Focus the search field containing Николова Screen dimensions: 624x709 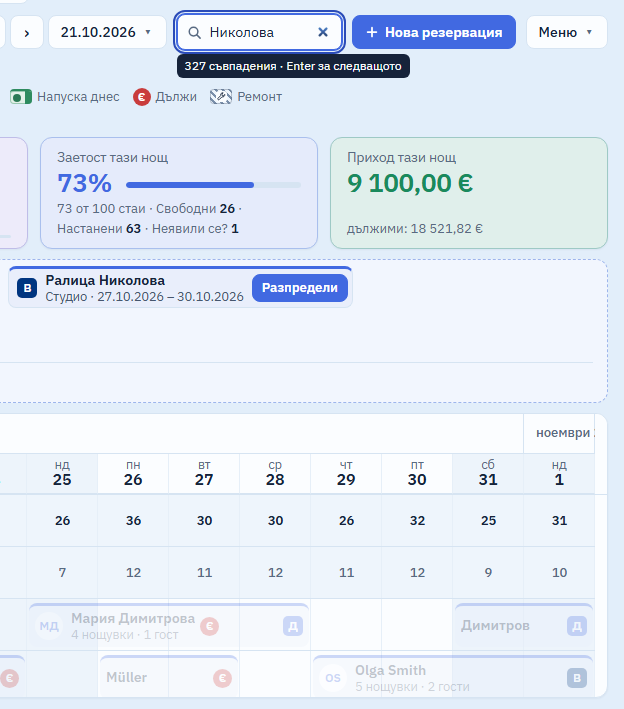point(259,32)
